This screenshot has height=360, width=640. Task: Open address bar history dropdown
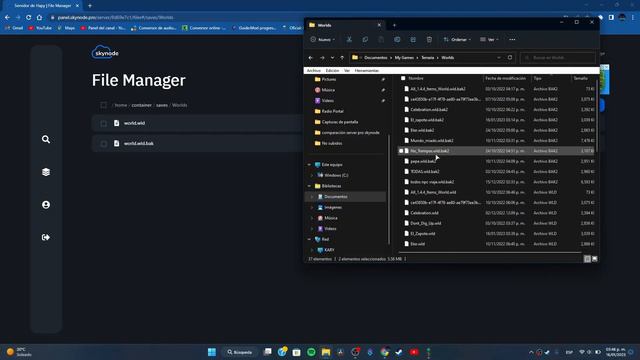(x=499, y=58)
